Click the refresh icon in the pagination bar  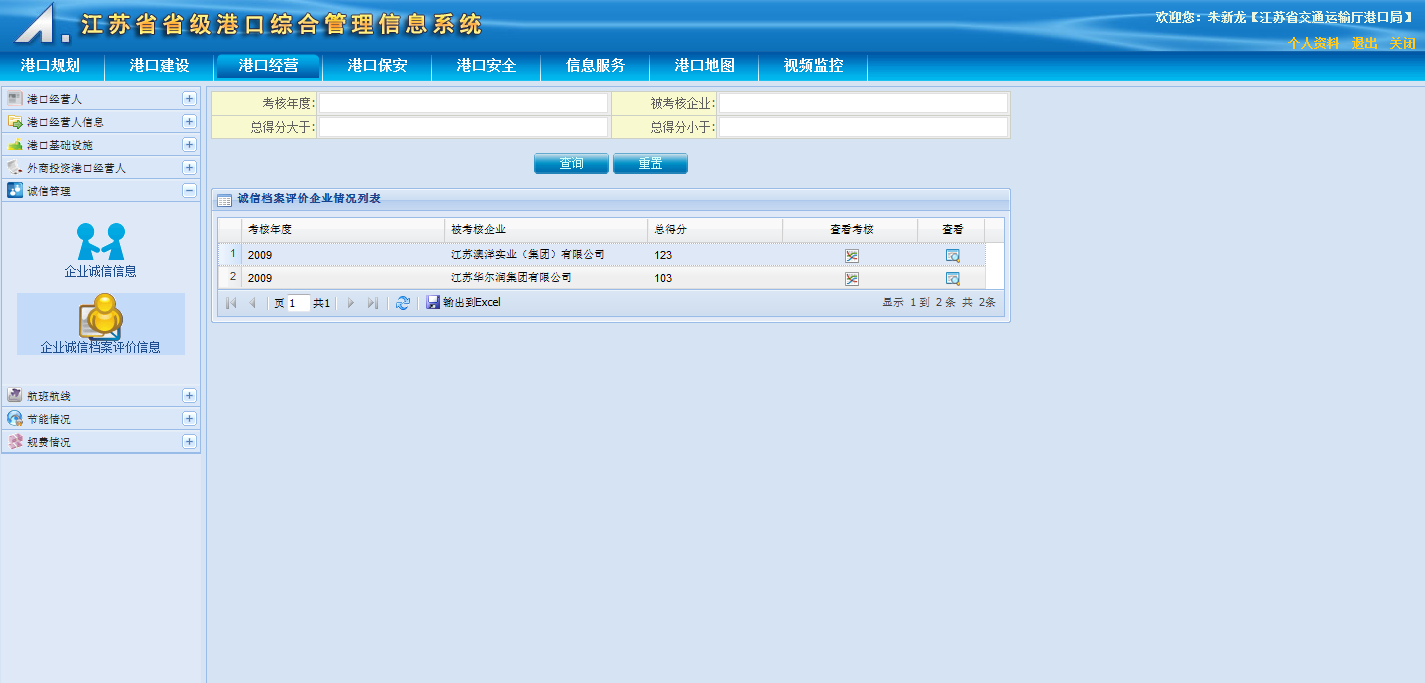402,303
